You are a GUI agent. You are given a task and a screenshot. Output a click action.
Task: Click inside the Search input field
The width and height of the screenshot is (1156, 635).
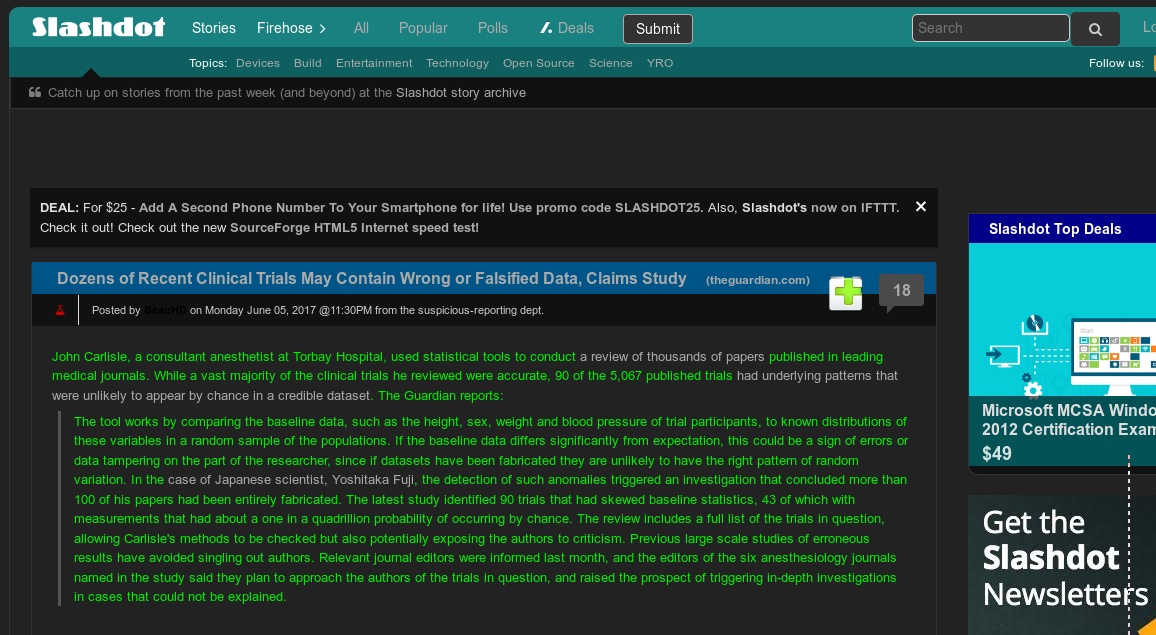point(988,27)
